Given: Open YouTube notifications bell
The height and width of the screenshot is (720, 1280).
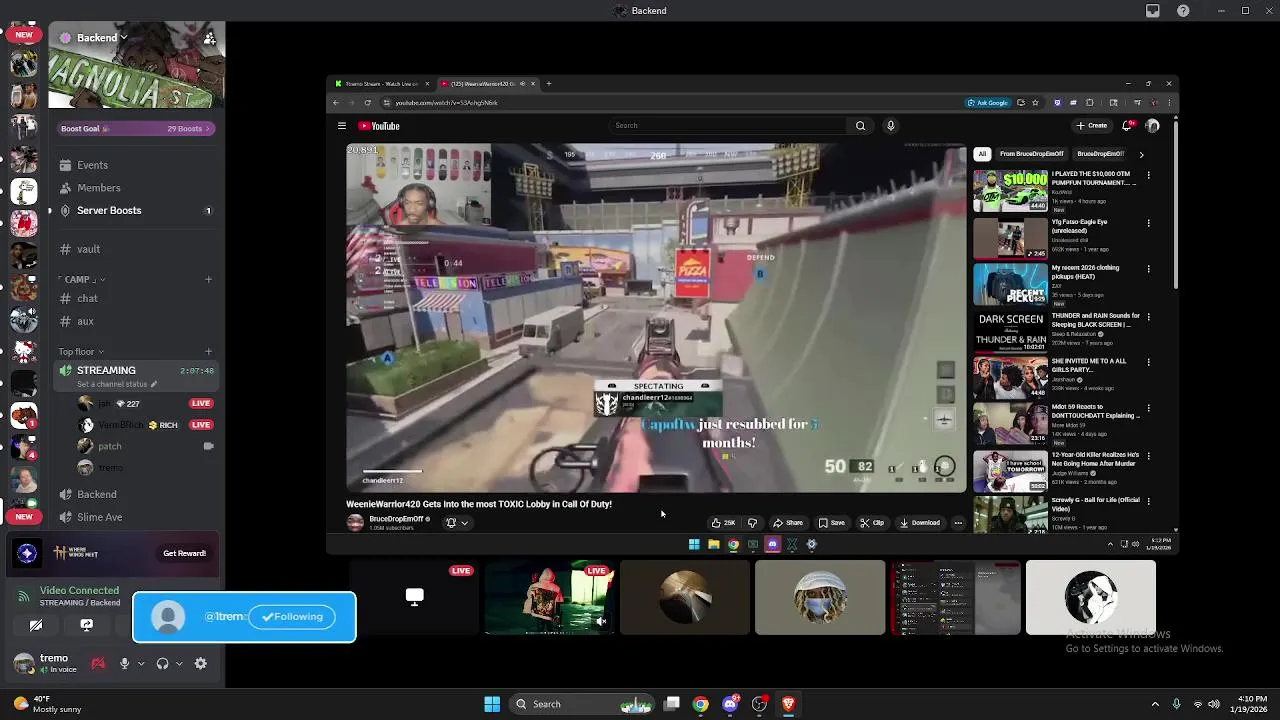Looking at the screenshot, I should tap(1127, 125).
